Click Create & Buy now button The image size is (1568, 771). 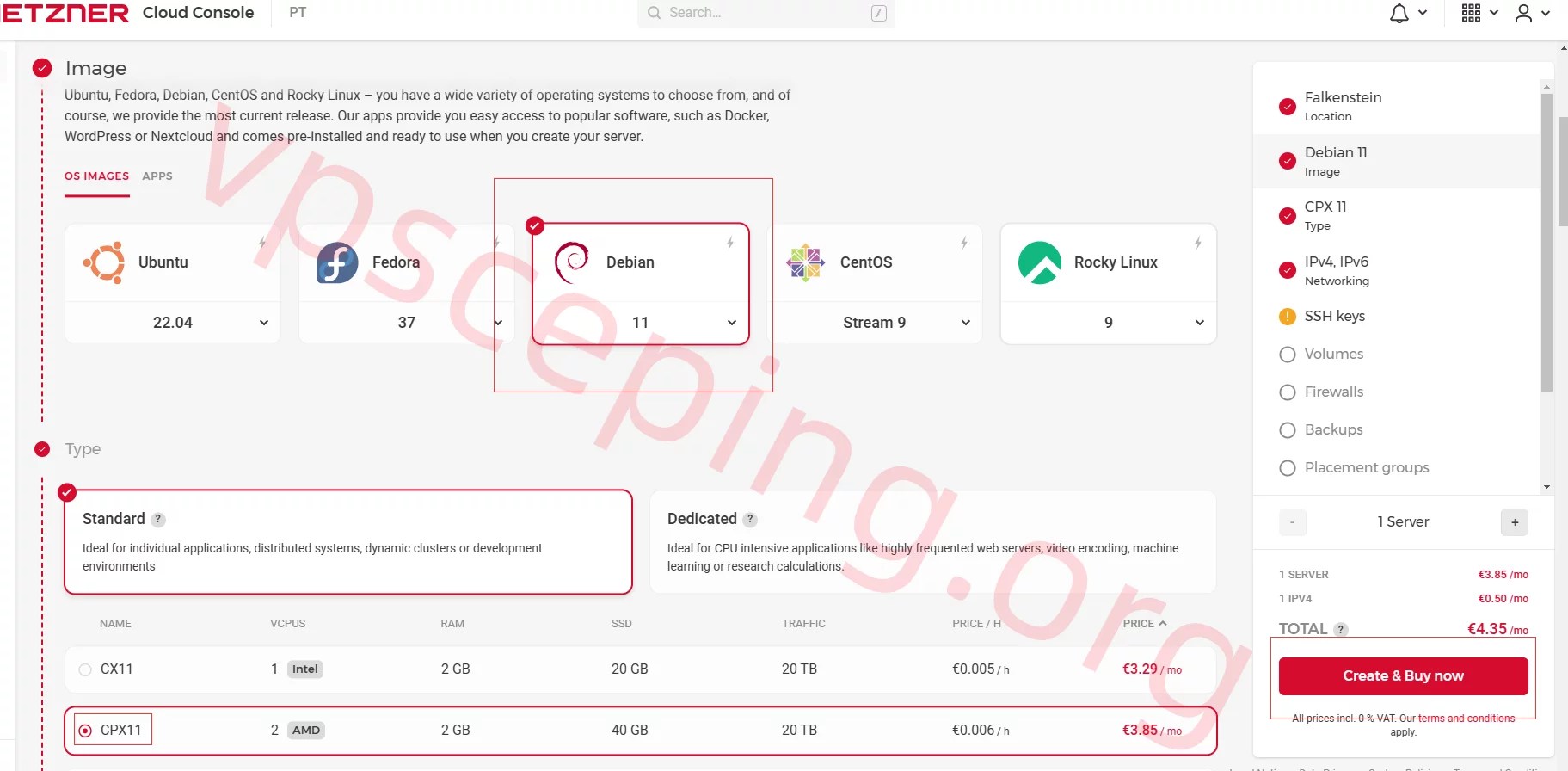tap(1404, 676)
